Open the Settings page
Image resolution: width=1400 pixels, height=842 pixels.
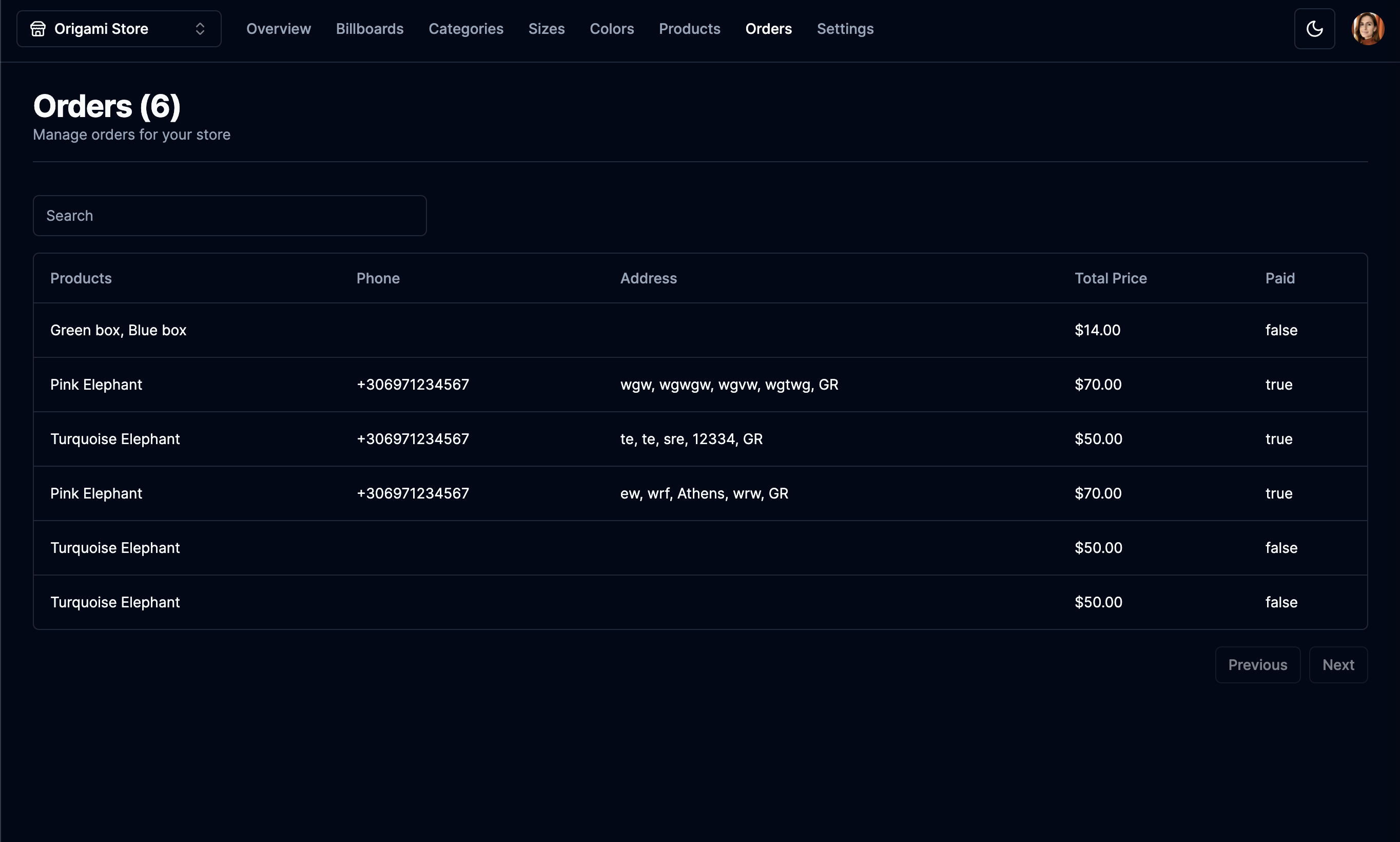coord(844,29)
